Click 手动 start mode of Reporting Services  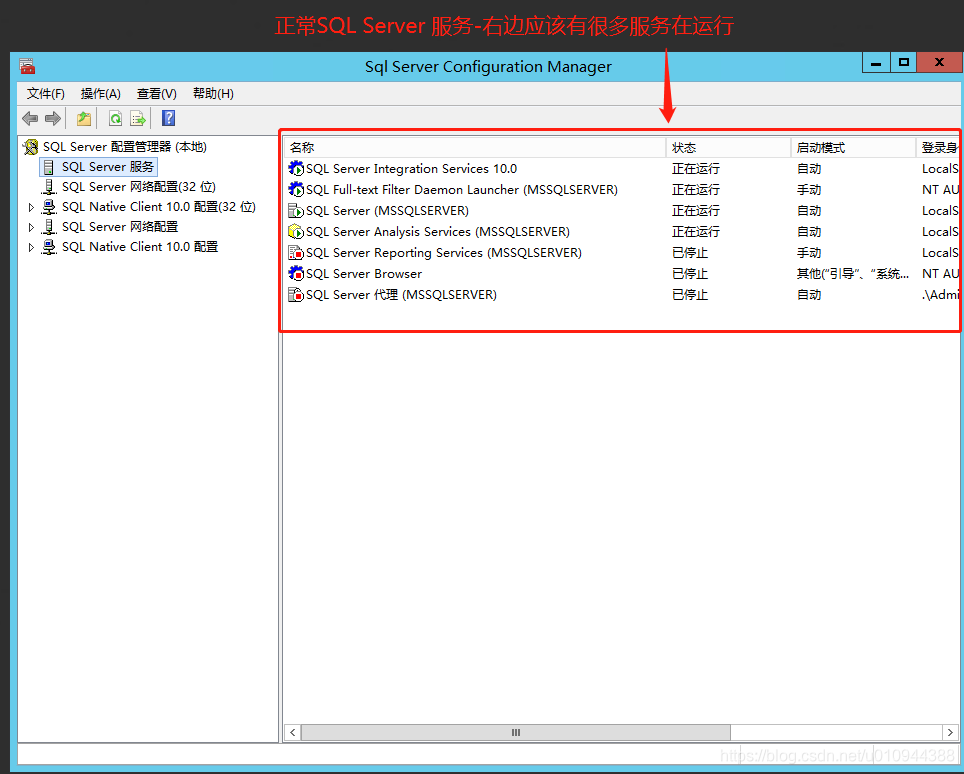coord(809,253)
